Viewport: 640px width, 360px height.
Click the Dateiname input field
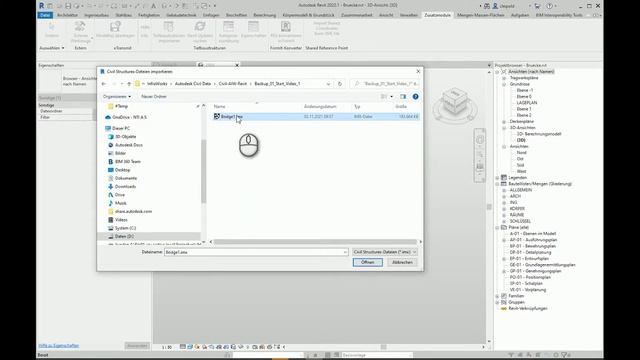click(x=256, y=252)
